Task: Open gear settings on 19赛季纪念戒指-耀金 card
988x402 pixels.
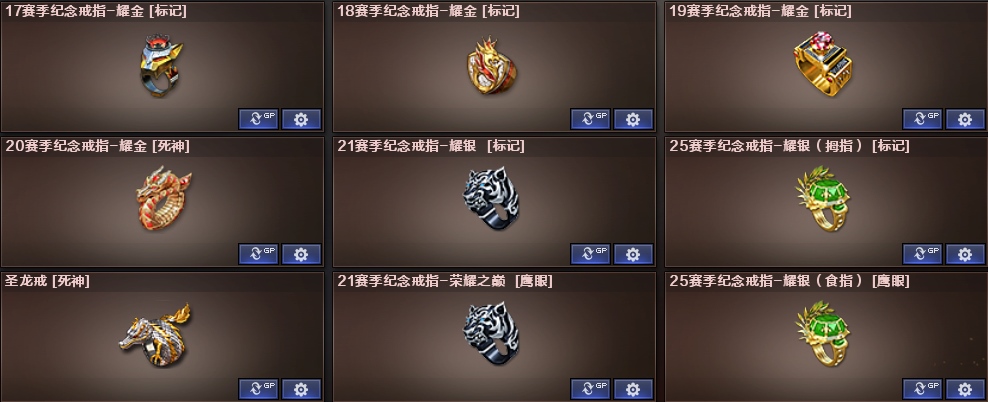Action: [965, 119]
